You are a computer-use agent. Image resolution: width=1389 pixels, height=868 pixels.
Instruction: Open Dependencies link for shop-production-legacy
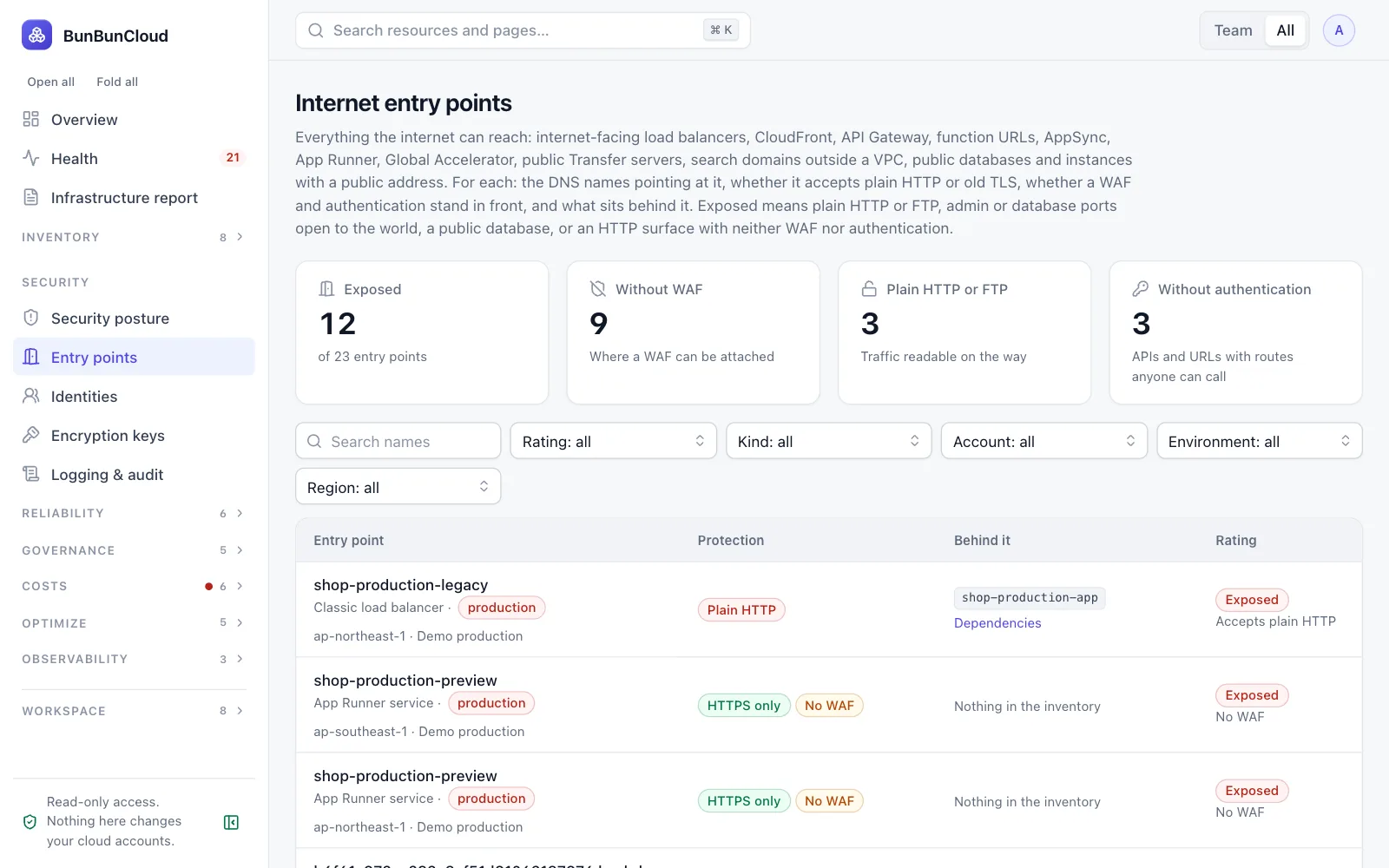coord(997,623)
